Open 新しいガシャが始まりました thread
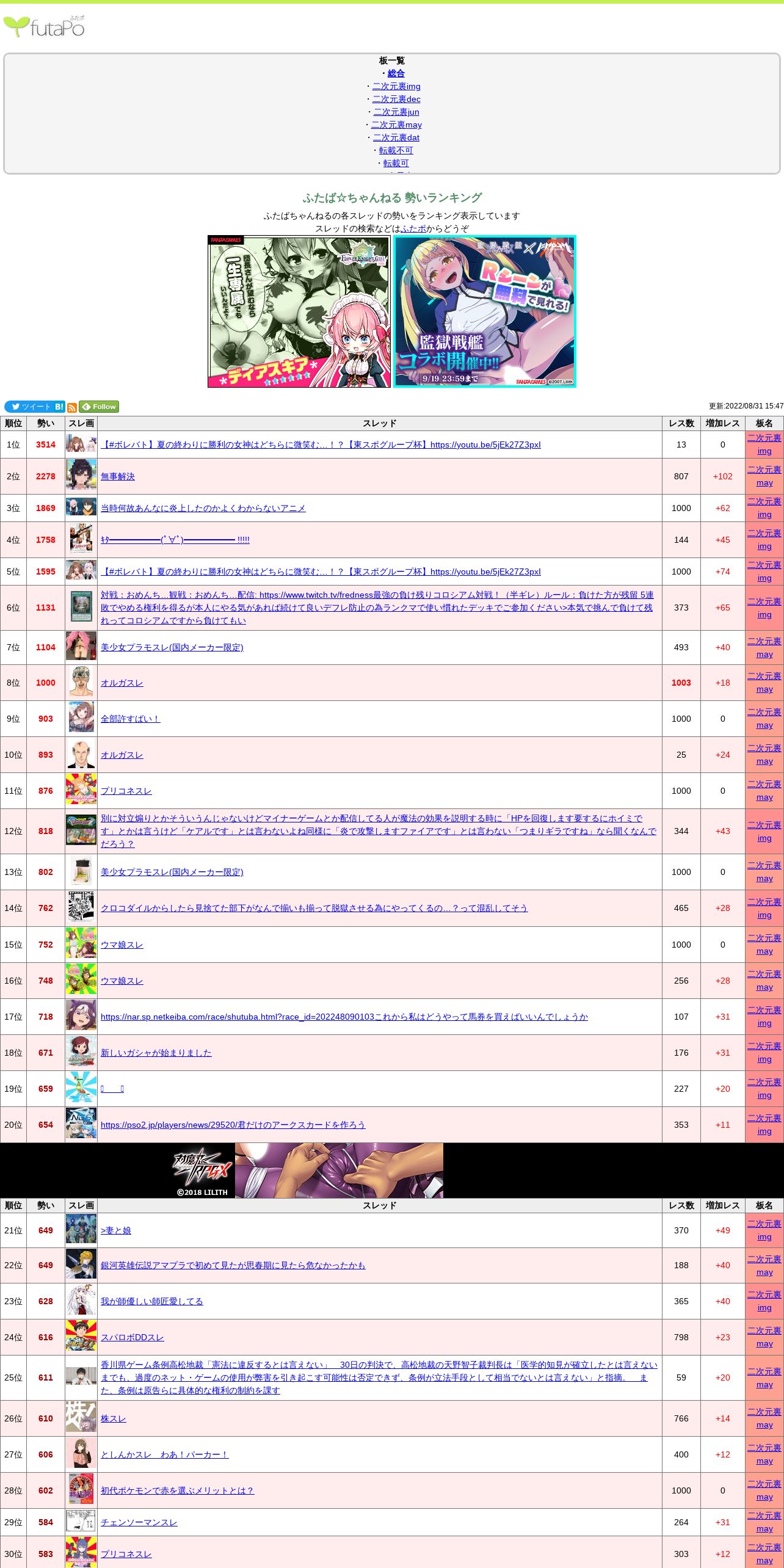Viewport: 784px width, 1568px height. [x=156, y=1053]
